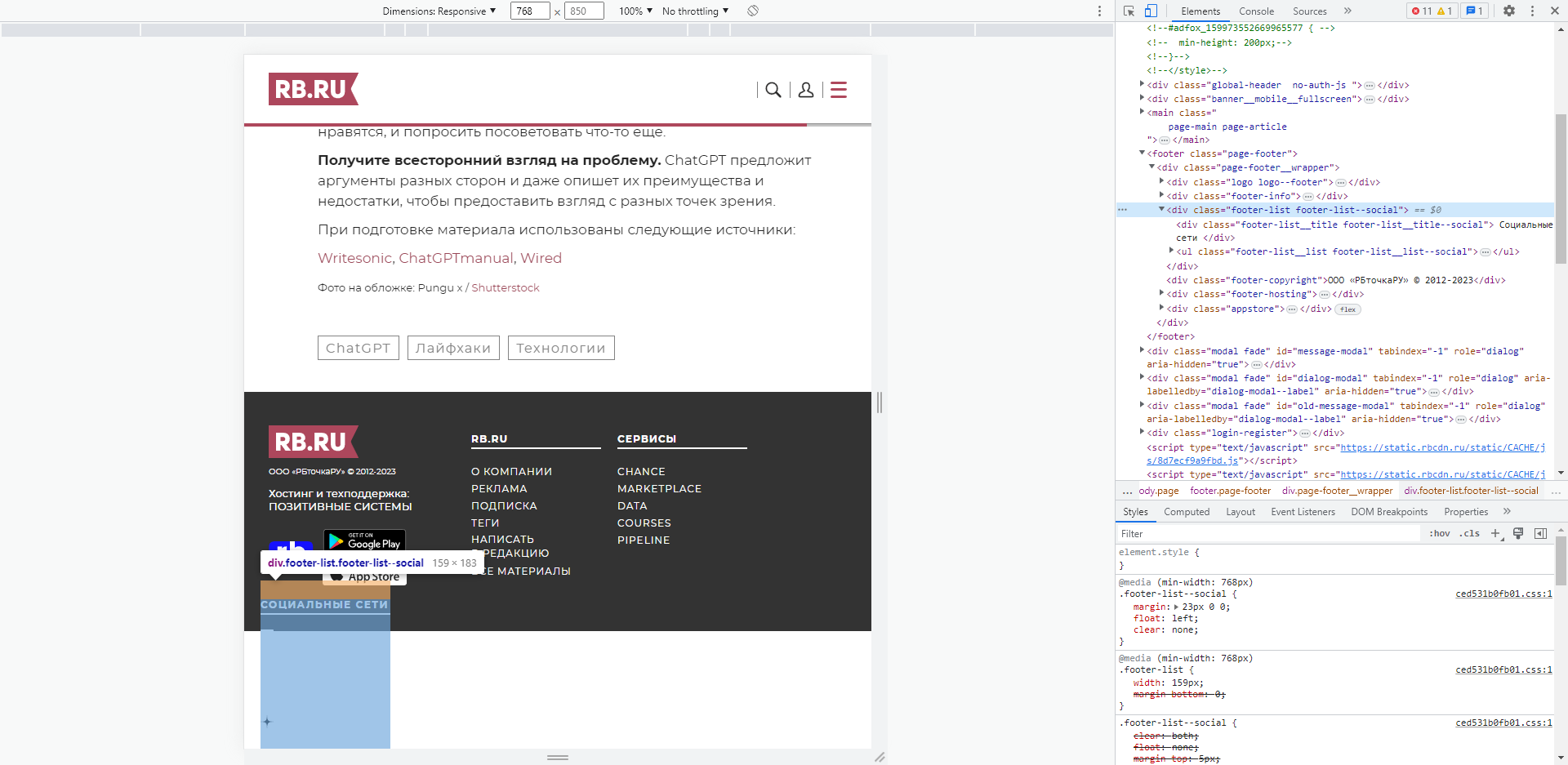The width and height of the screenshot is (1568, 765).
Task: Open DevTools settings gear
Action: [x=1510, y=11]
